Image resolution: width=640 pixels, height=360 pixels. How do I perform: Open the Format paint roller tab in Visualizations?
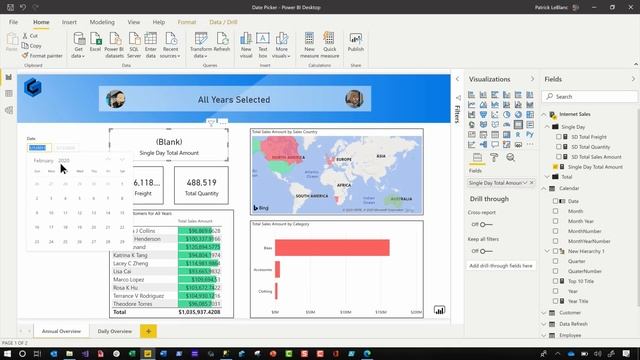[x=494, y=158]
